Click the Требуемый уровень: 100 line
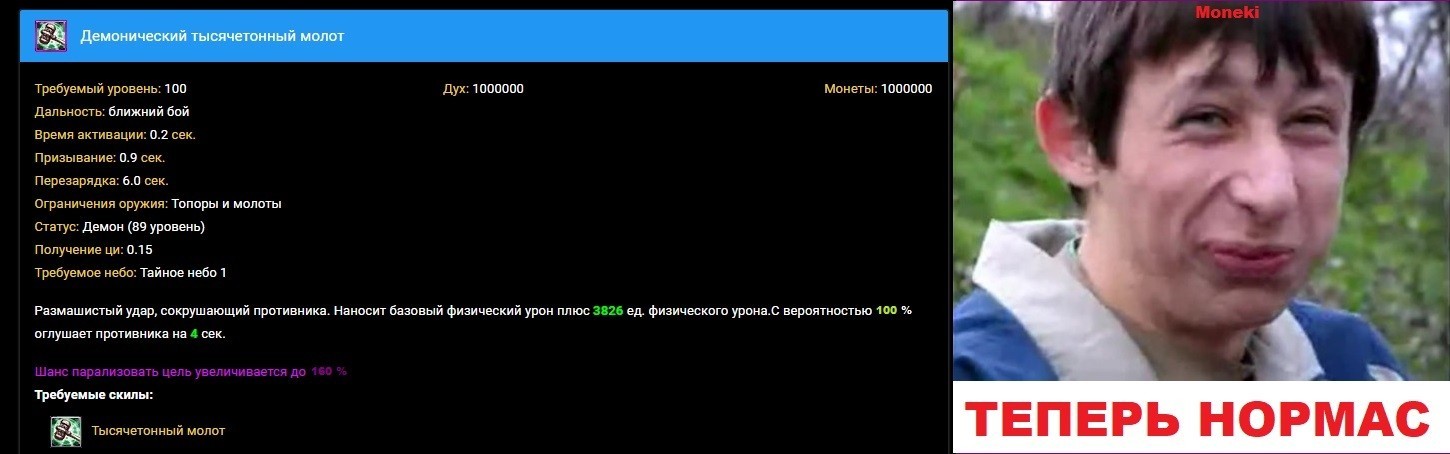Viewport: 1450px width, 454px height. [x=111, y=89]
